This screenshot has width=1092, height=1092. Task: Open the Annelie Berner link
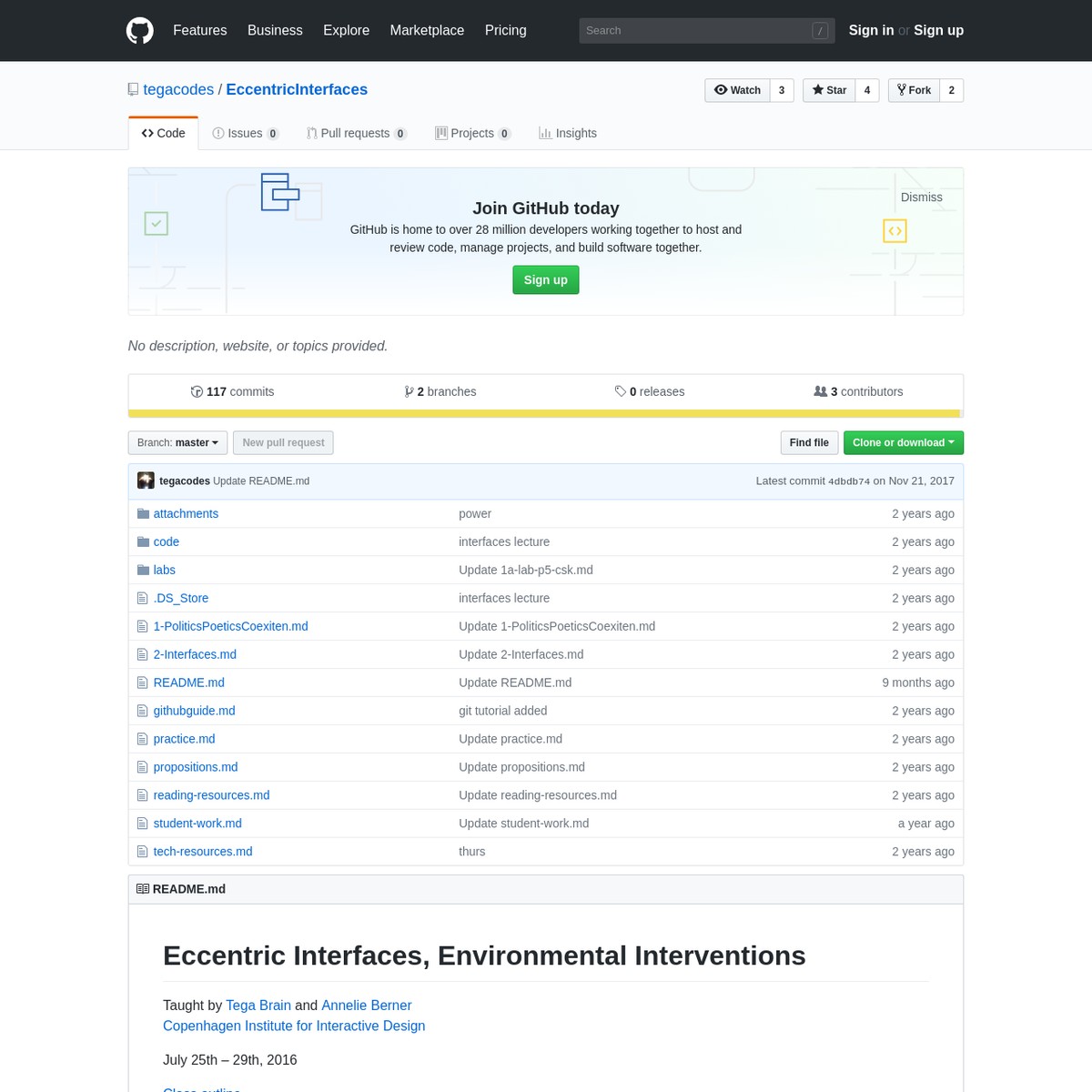(x=367, y=1005)
